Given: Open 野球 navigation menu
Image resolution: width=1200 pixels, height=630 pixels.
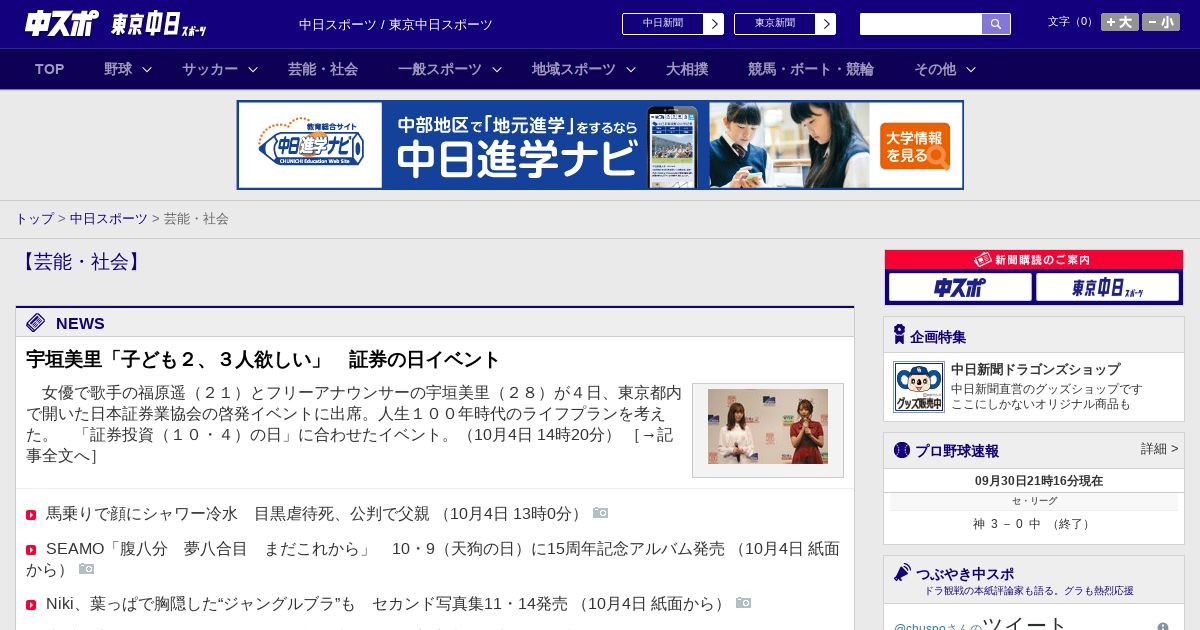Looking at the screenshot, I should pos(118,69).
